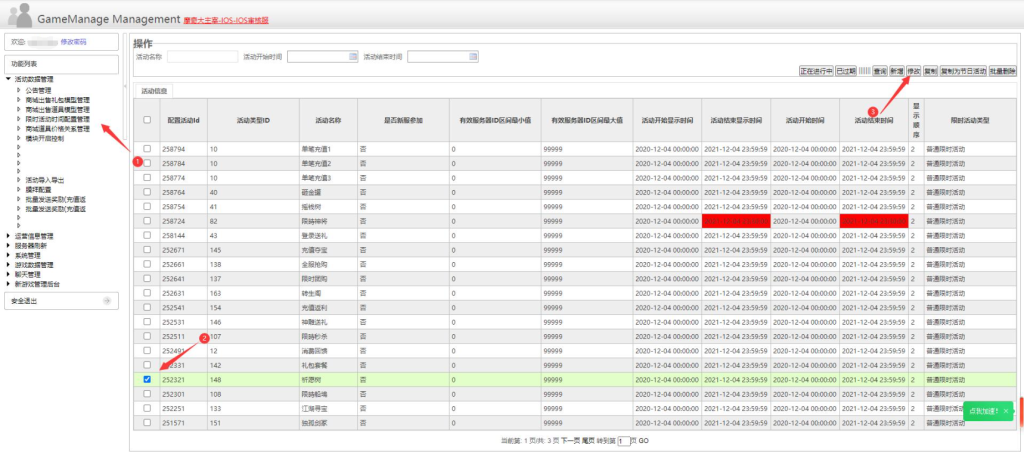Click the 修改密码 link
The height and width of the screenshot is (452, 1024).
click(x=73, y=42)
